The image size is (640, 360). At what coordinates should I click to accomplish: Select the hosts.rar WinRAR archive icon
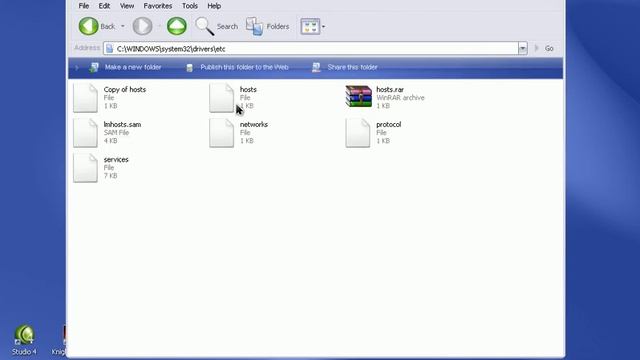click(x=358, y=97)
